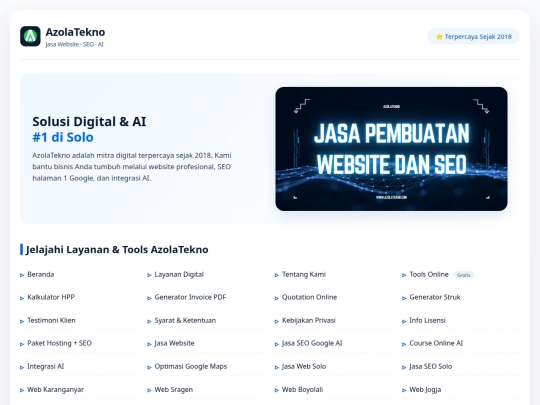The height and width of the screenshot is (405, 540).
Task: Open the Tentang Kami link
Action: click(x=304, y=274)
